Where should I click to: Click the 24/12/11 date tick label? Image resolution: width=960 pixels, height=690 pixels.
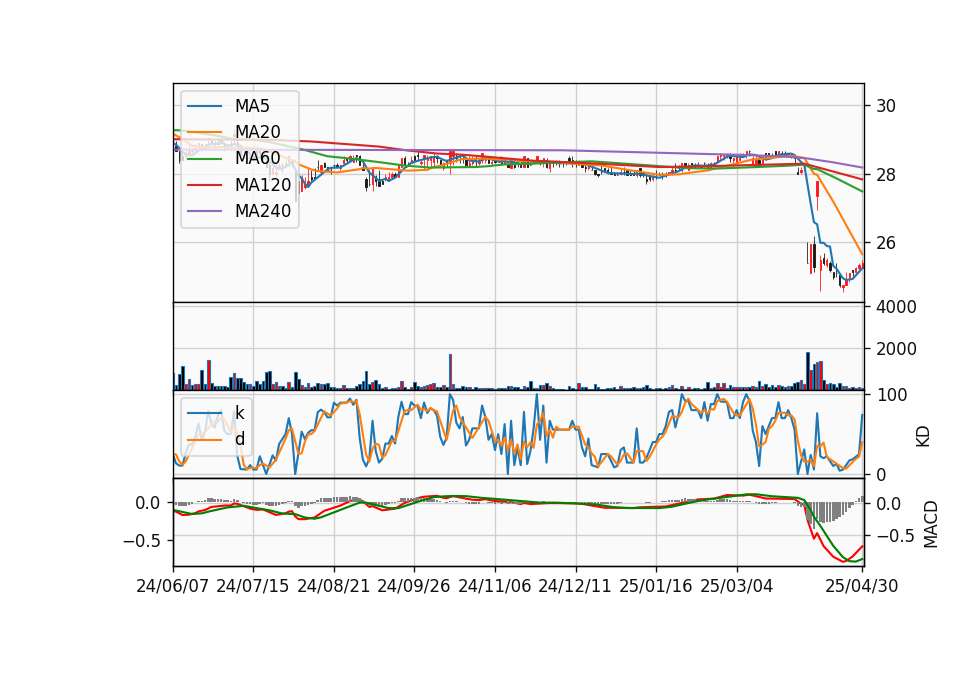pos(575,586)
